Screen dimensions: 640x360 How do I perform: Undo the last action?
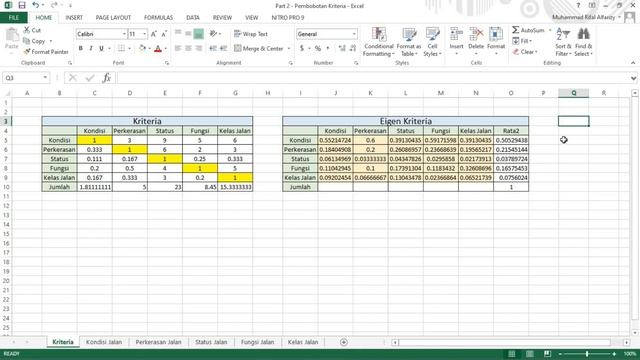click(36, 5)
